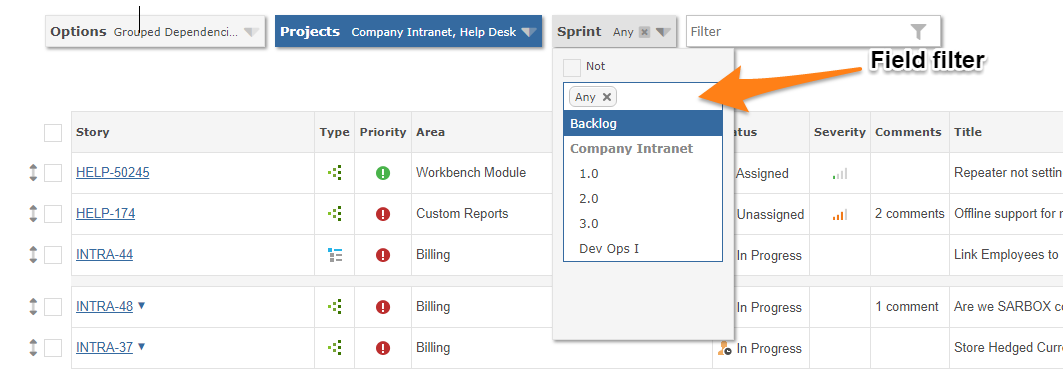
Task: Sort by Priority column header
Action: tap(383, 132)
